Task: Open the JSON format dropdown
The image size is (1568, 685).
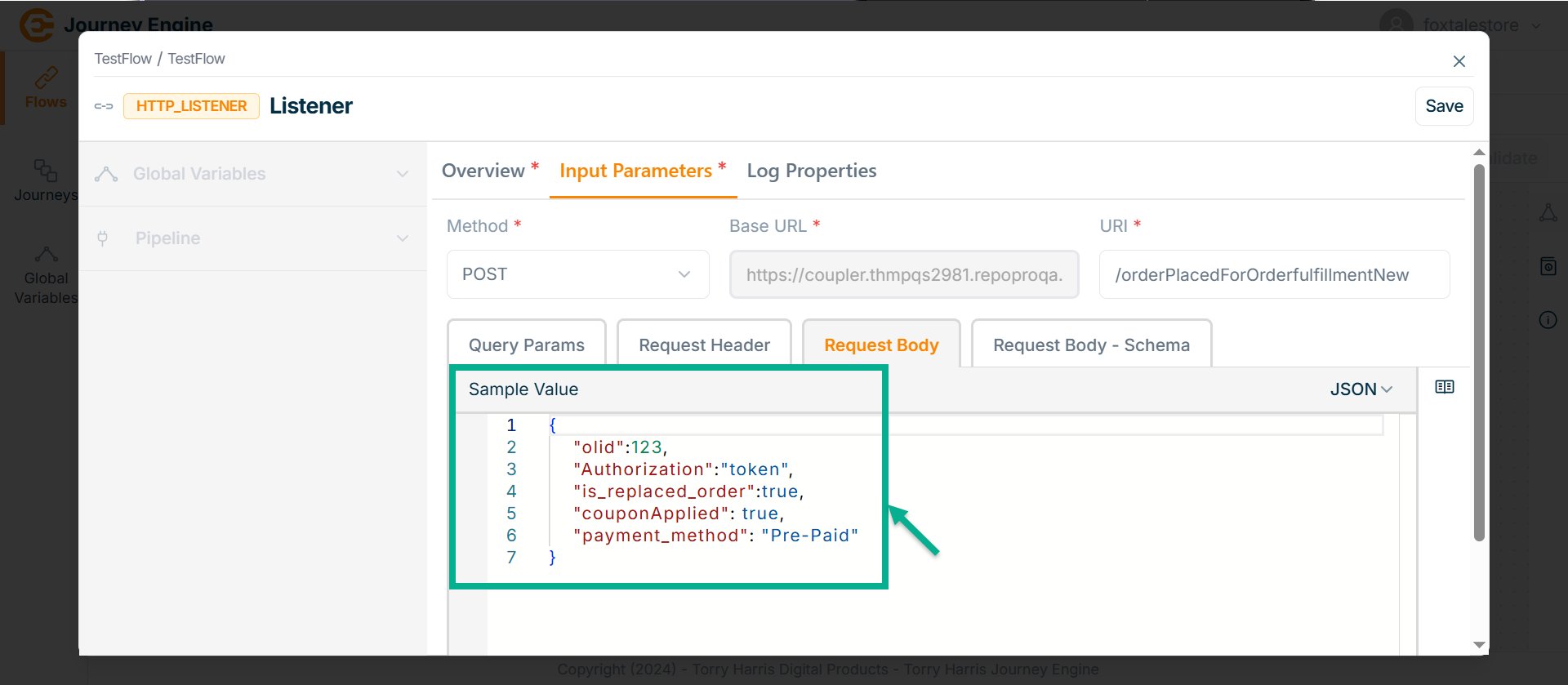Action: coord(1361,389)
